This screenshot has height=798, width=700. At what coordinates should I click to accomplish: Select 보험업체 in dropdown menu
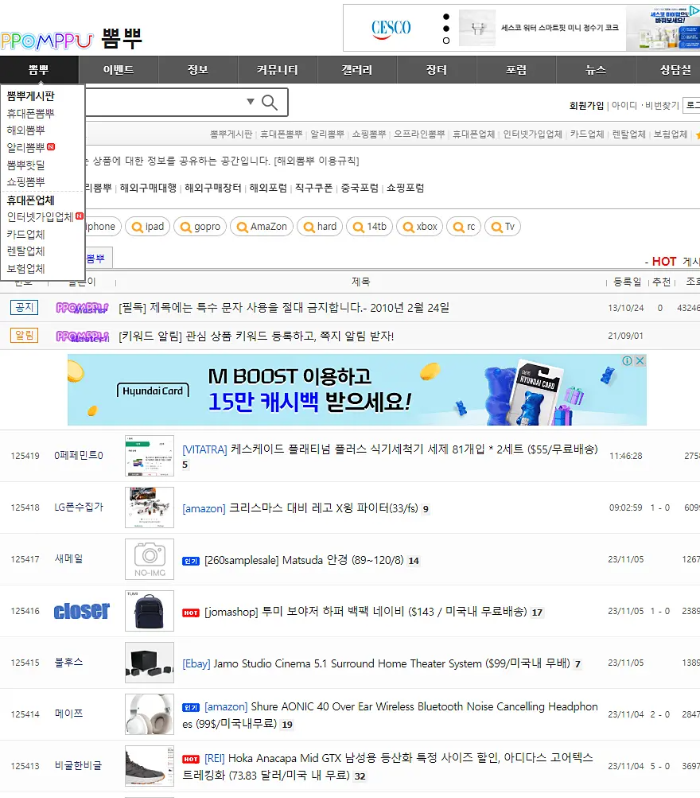pyautogui.click(x=26, y=269)
